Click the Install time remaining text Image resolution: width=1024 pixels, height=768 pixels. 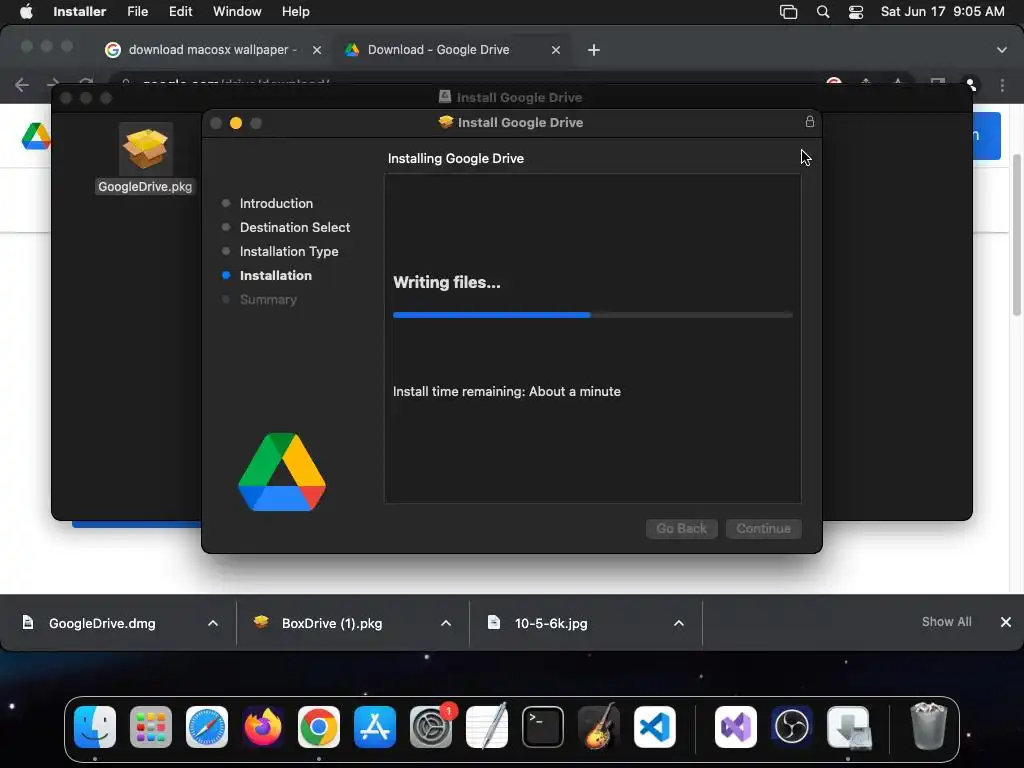point(507,391)
